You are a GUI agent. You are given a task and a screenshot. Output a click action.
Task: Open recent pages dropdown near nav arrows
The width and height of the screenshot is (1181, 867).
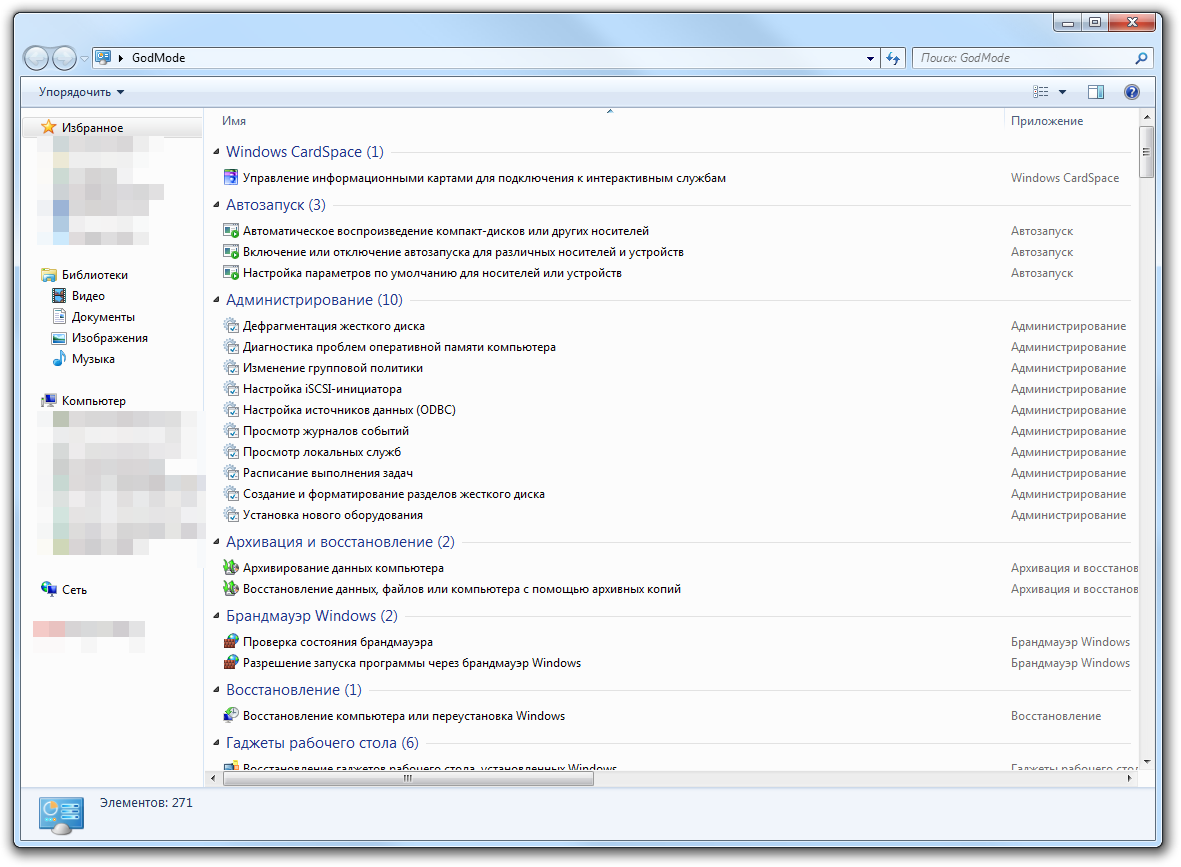(84, 58)
